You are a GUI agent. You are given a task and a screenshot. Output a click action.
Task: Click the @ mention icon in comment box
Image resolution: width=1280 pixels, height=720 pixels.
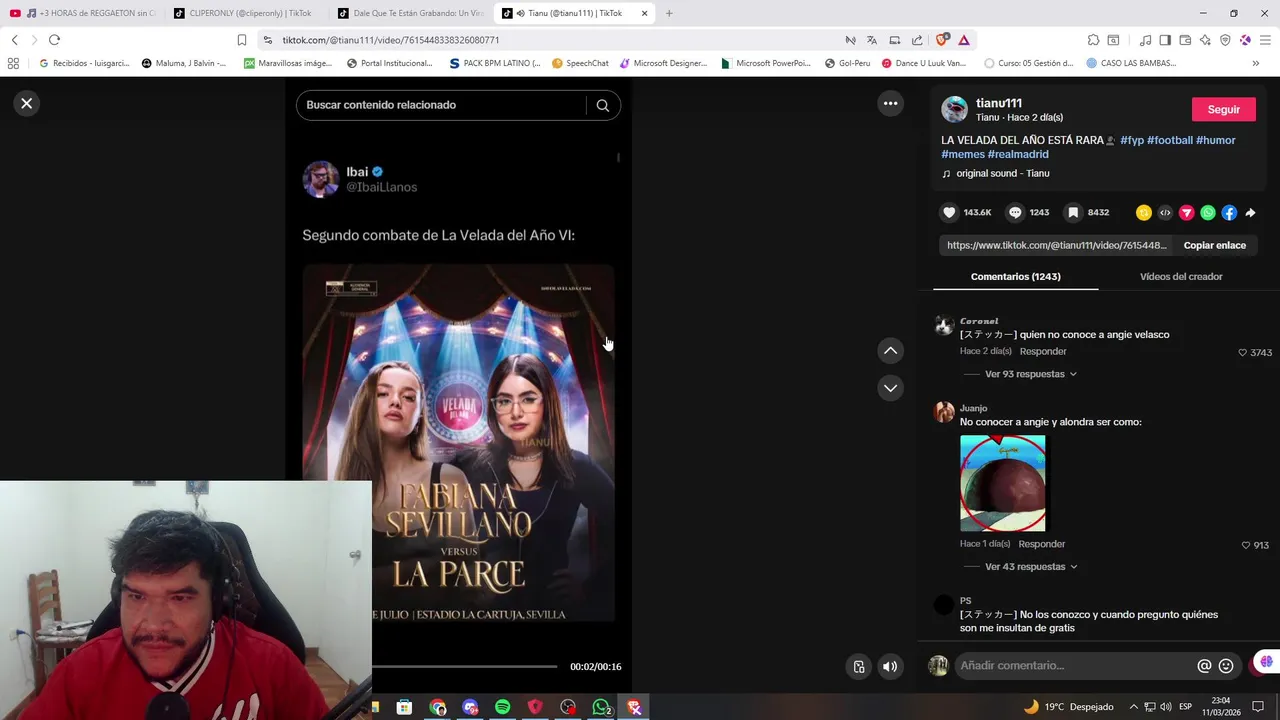pos(1204,666)
